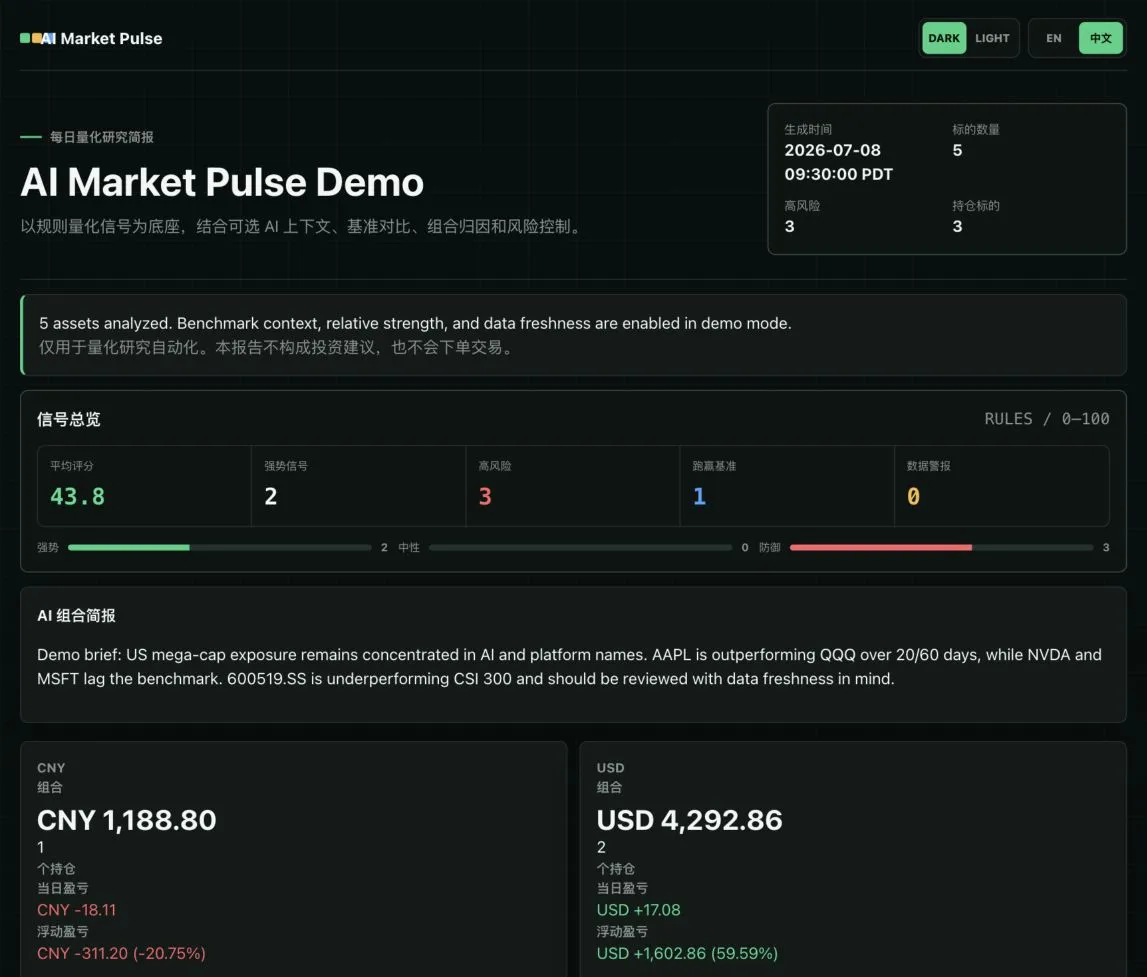Click the Demo brief paragraph text
The width and height of the screenshot is (1147, 977).
569,666
